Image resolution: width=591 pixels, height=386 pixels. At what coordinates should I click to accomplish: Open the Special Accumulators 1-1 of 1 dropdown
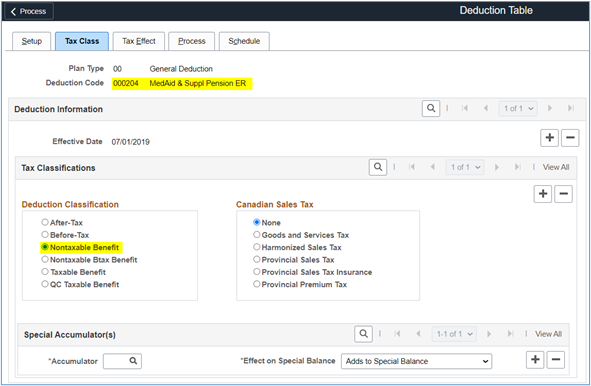[x=454, y=334]
